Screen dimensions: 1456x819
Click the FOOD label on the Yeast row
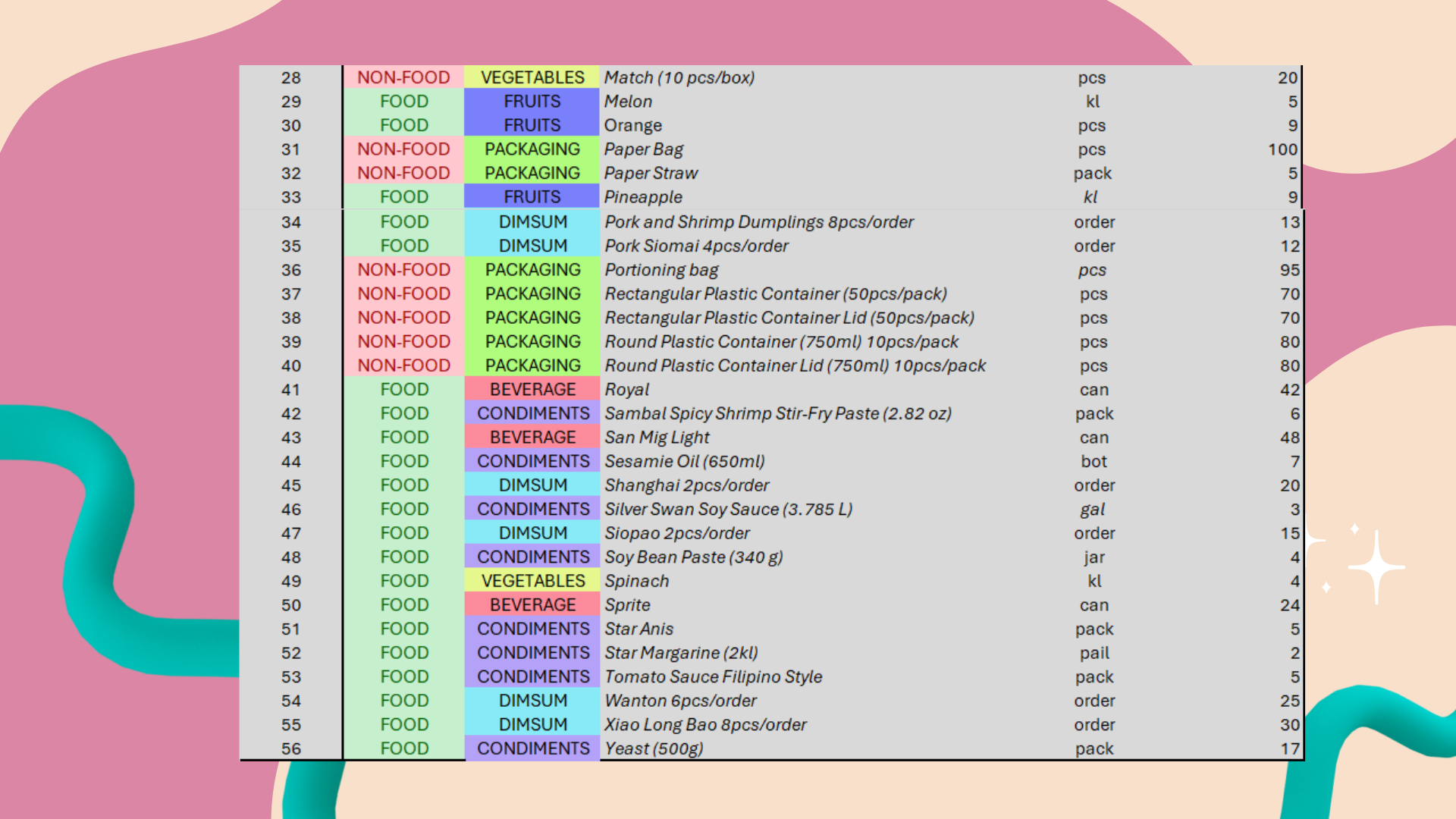pos(403,748)
